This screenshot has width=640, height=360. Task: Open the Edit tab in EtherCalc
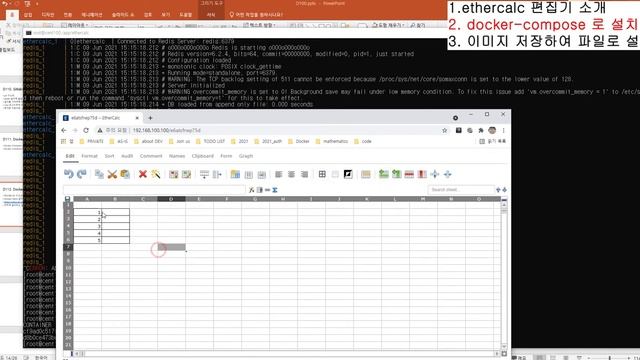coord(70,156)
